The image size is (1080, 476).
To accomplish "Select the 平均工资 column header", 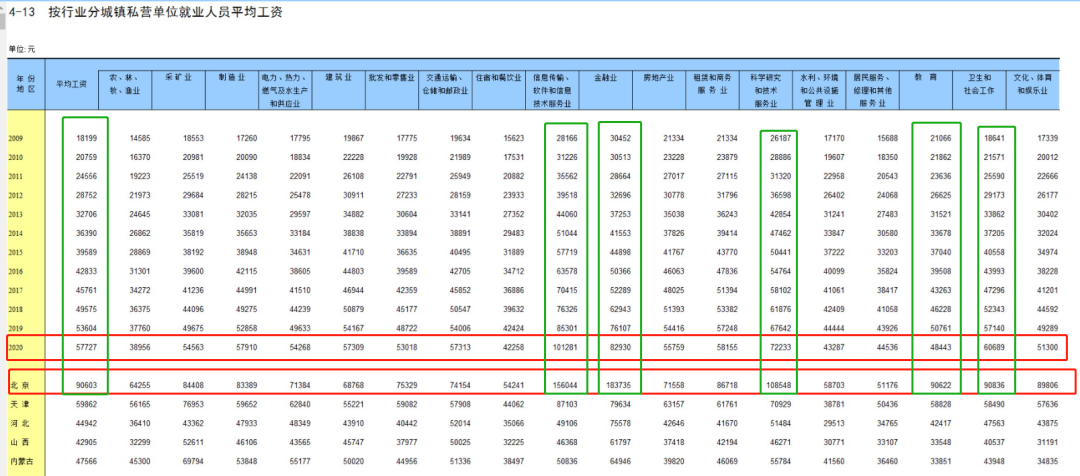I will 72,84.
